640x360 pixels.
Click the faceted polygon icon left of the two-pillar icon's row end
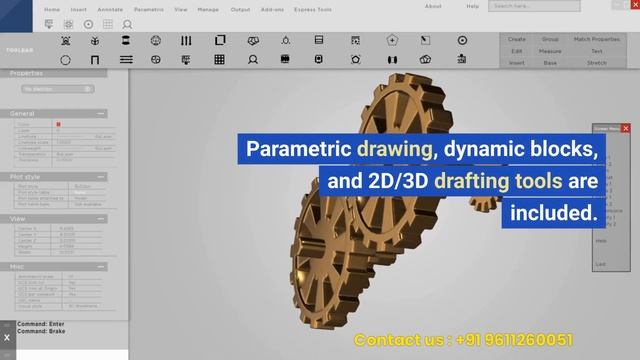[x=425, y=60]
